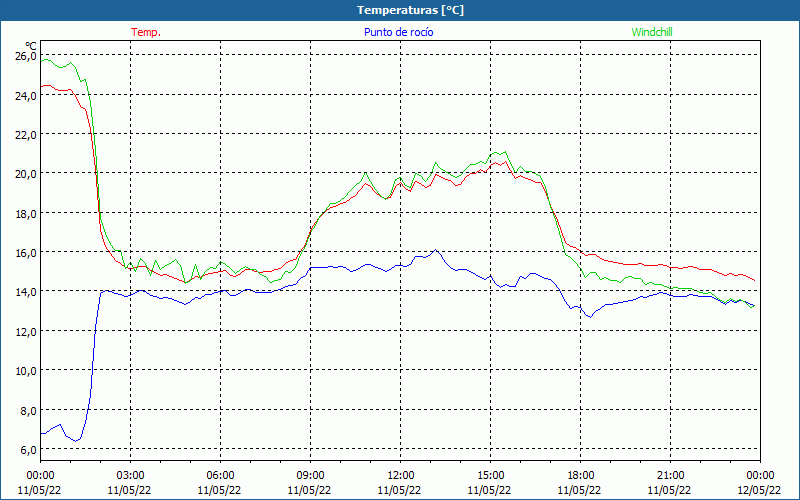Click the 10,0 y-axis label
800x500 pixels.
click(x=26, y=371)
